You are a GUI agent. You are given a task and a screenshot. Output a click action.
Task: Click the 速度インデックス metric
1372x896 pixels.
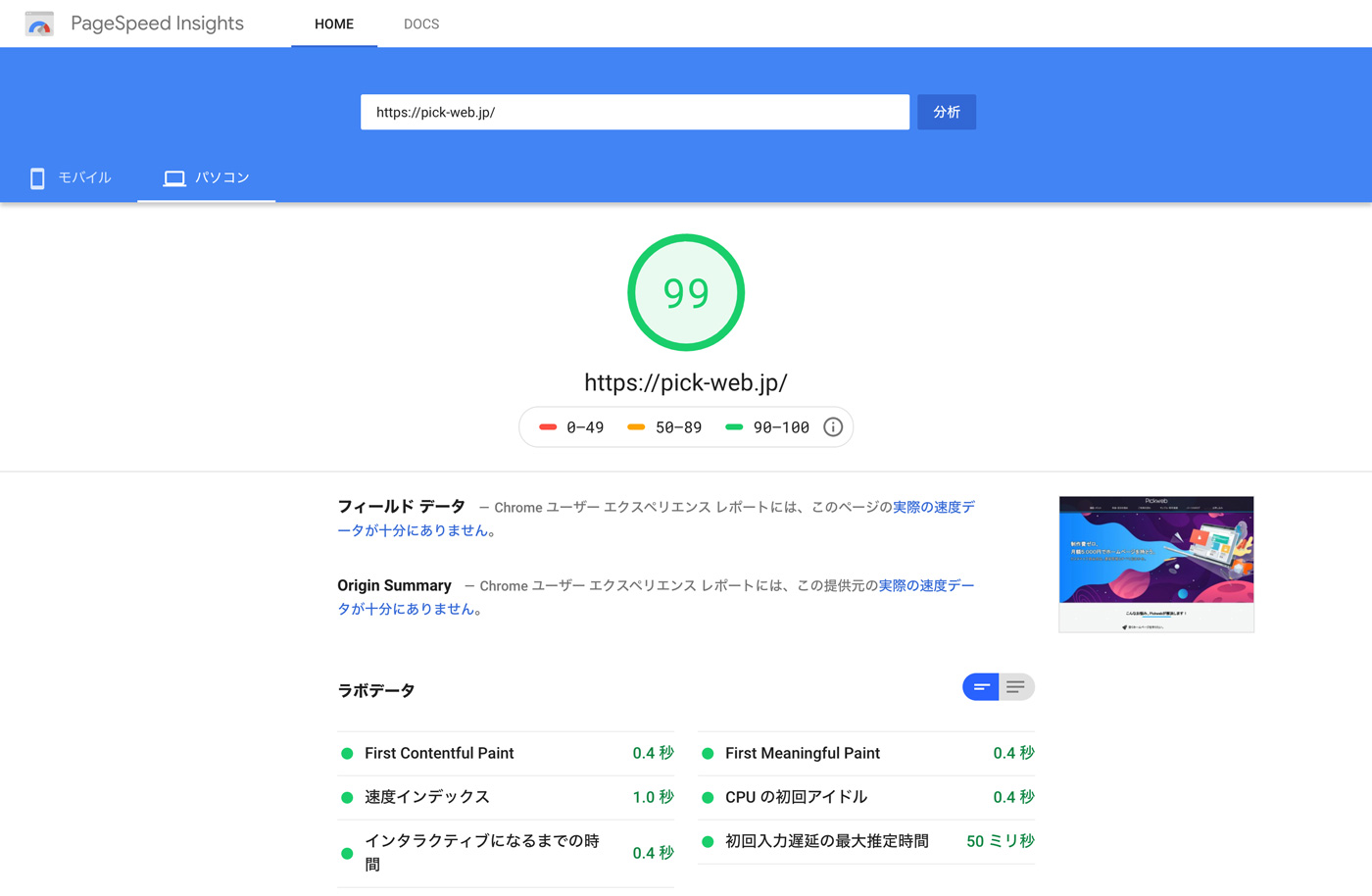(x=506, y=797)
